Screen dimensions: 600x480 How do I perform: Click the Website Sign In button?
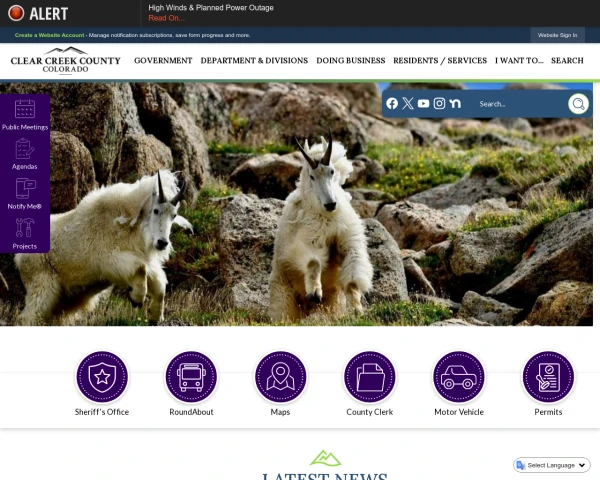pyautogui.click(x=557, y=35)
